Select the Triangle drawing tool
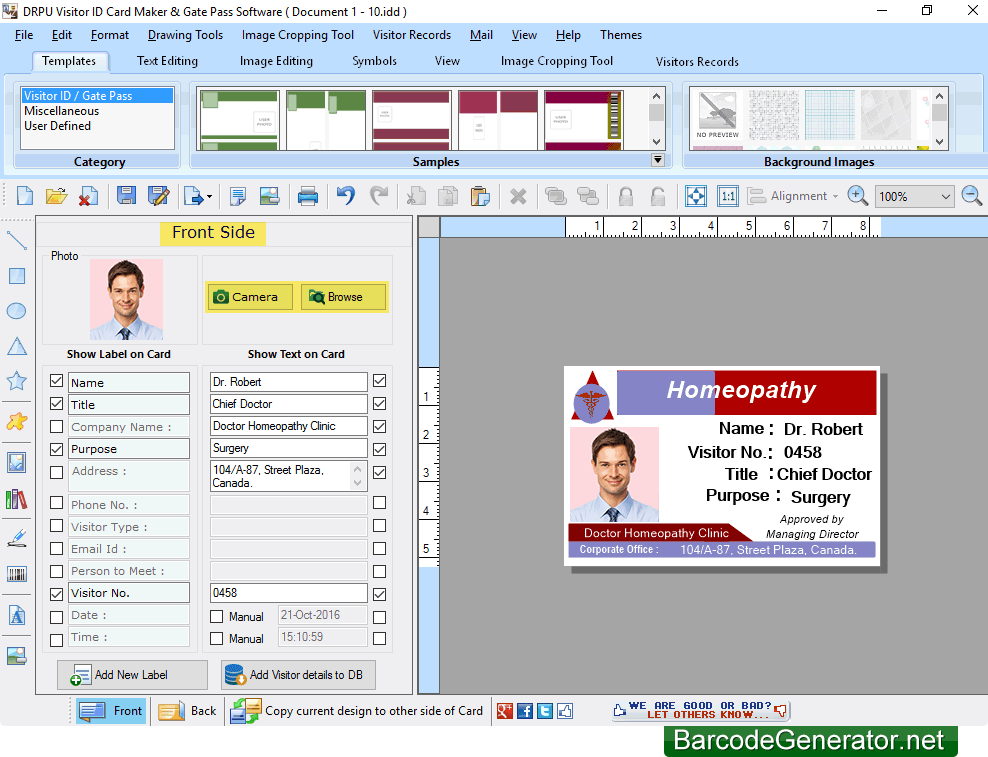 (16, 346)
